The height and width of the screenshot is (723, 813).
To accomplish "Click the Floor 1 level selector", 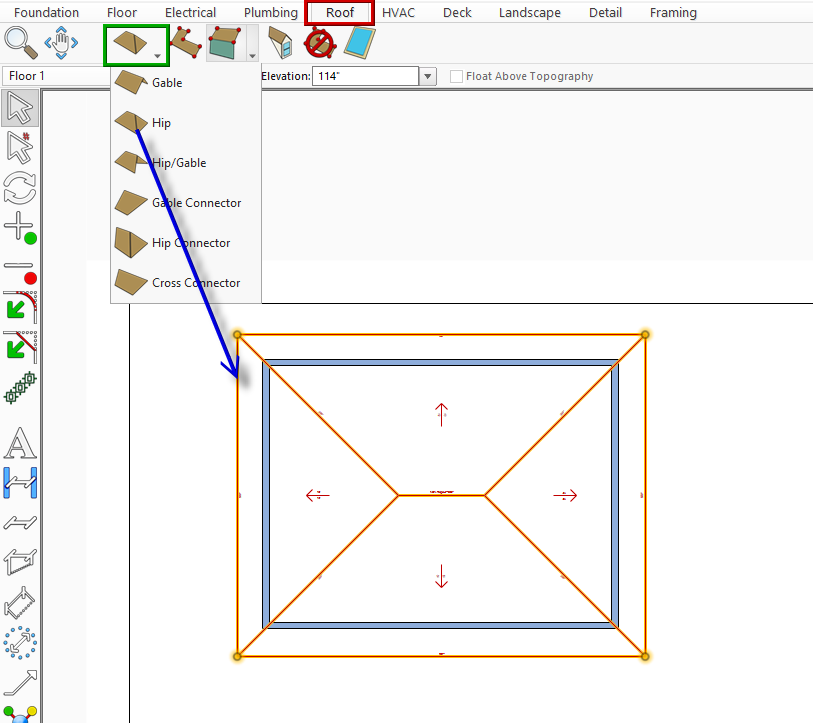I will (56, 76).
